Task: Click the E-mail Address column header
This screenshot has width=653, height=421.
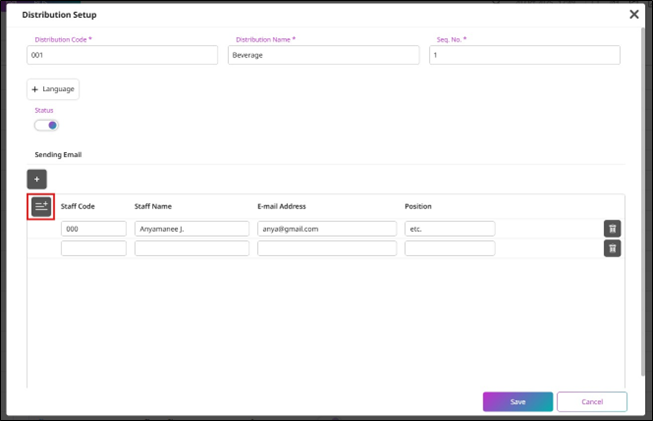Action: (x=282, y=206)
